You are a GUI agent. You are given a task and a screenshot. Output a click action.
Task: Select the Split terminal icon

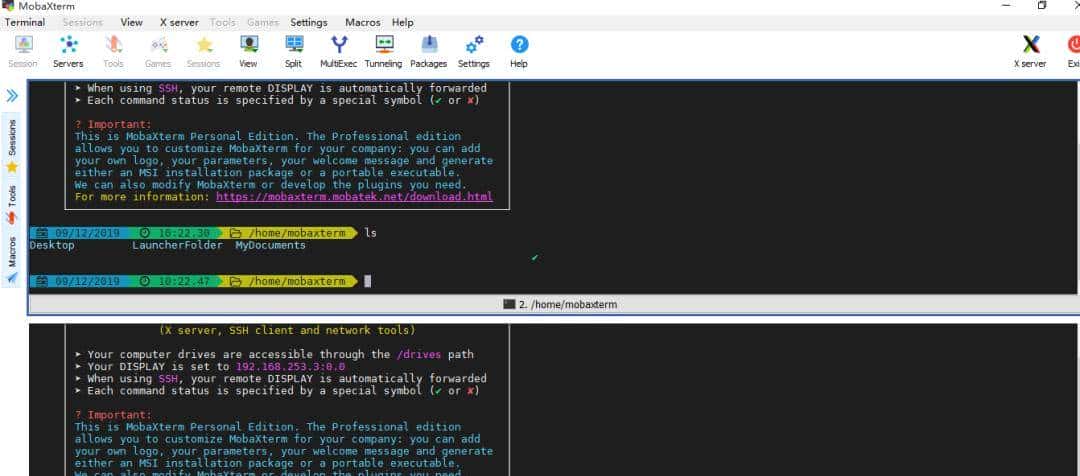tap(293, 45)
